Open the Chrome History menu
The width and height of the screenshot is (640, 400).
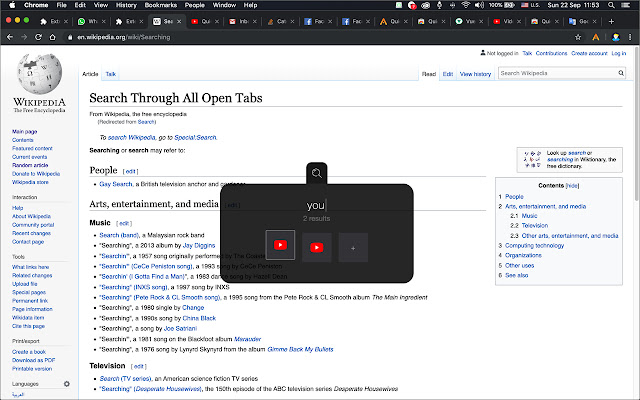coord(126,5)
